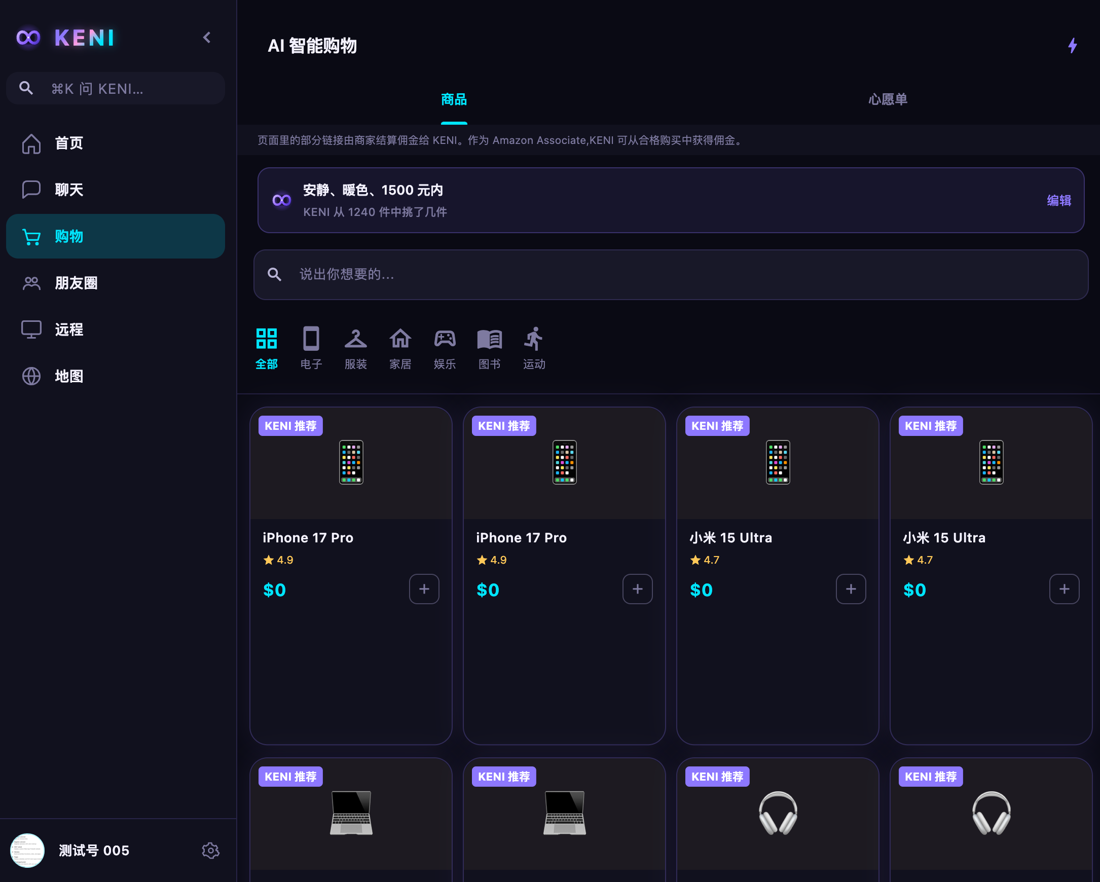Screen dimensions: 1100x882
Task: Click KENI 推荐 badge on first iPhone card
Action: tap(290, 426)
